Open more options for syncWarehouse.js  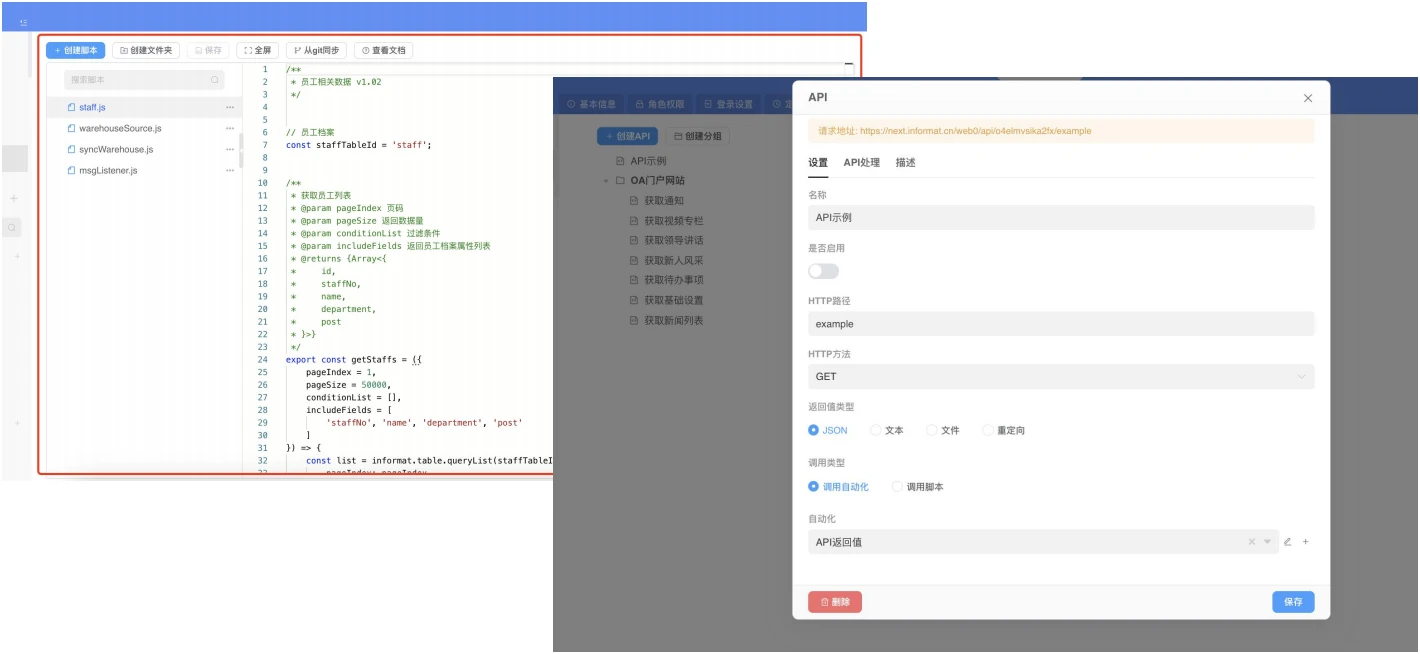tap(230, 149)
